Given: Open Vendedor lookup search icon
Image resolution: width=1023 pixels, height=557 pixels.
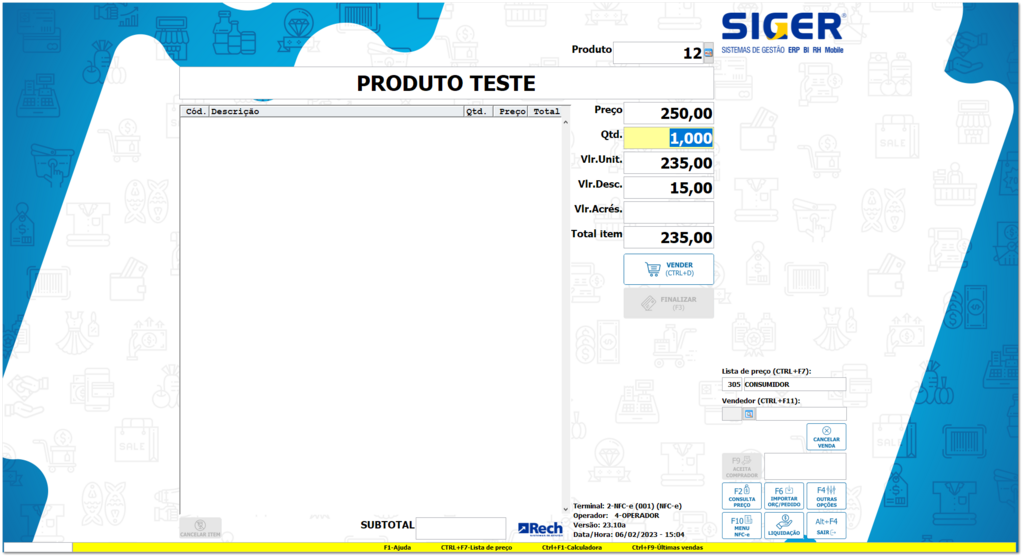Looking at the screenshot, I should click(x=749, y=414).
